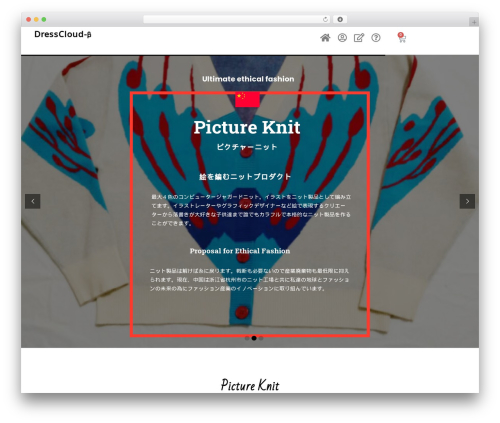Go to the home page icon
The image size is (500, 423).
(x=325, y=38)
